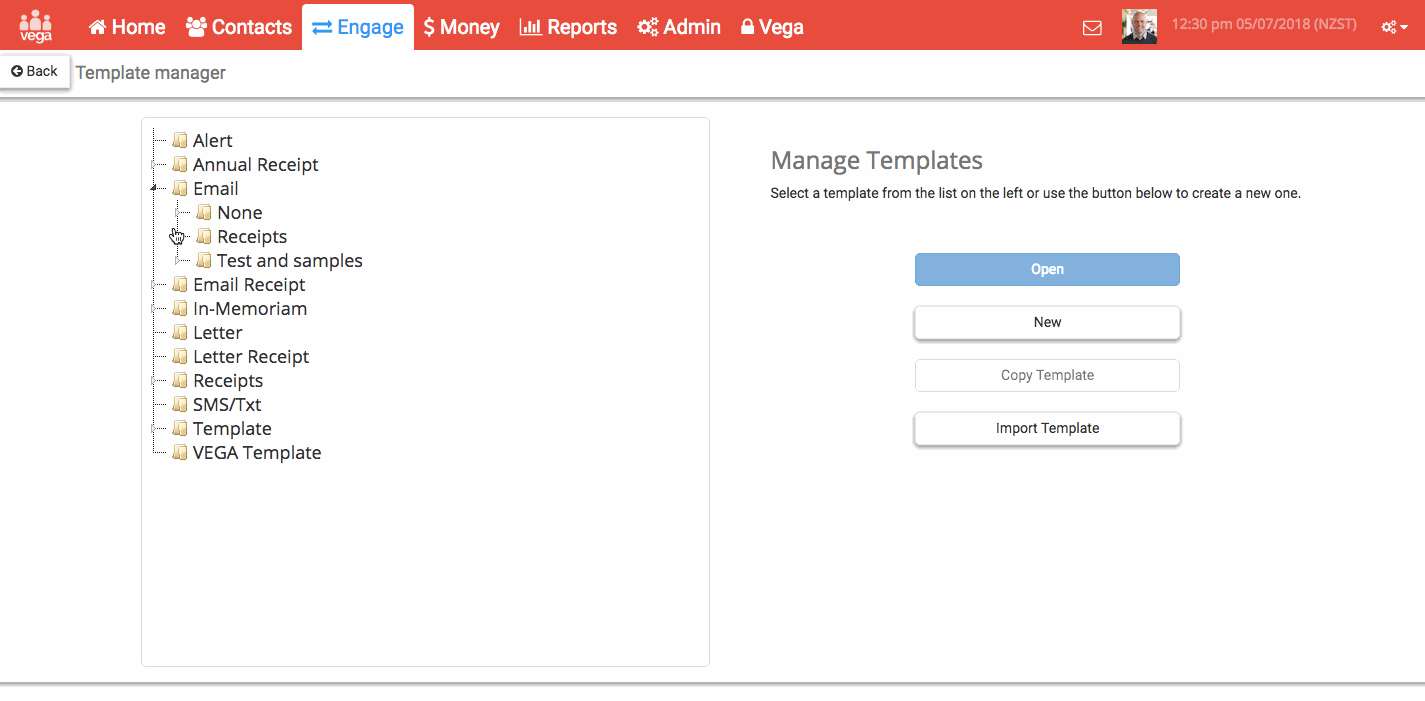The height and width of the screenshot is (701, 1425).
Task: Click the Back button
Action: pos(35,71)
